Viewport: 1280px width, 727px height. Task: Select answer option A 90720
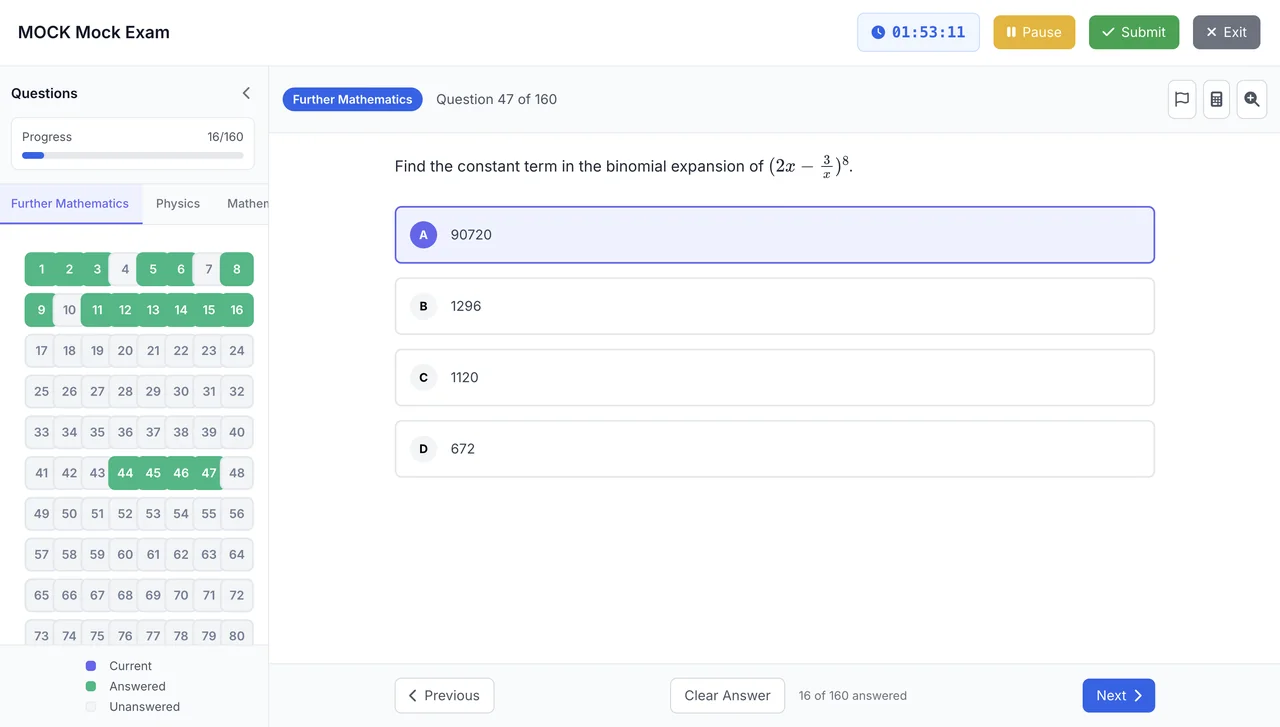[x=775, y=235]
